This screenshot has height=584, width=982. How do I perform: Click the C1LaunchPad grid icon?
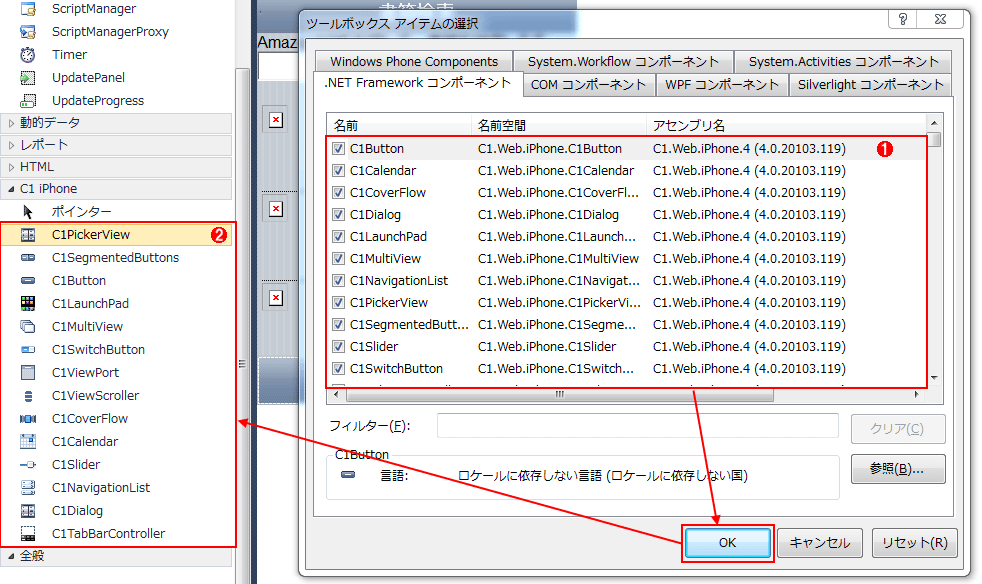[28, 303]
